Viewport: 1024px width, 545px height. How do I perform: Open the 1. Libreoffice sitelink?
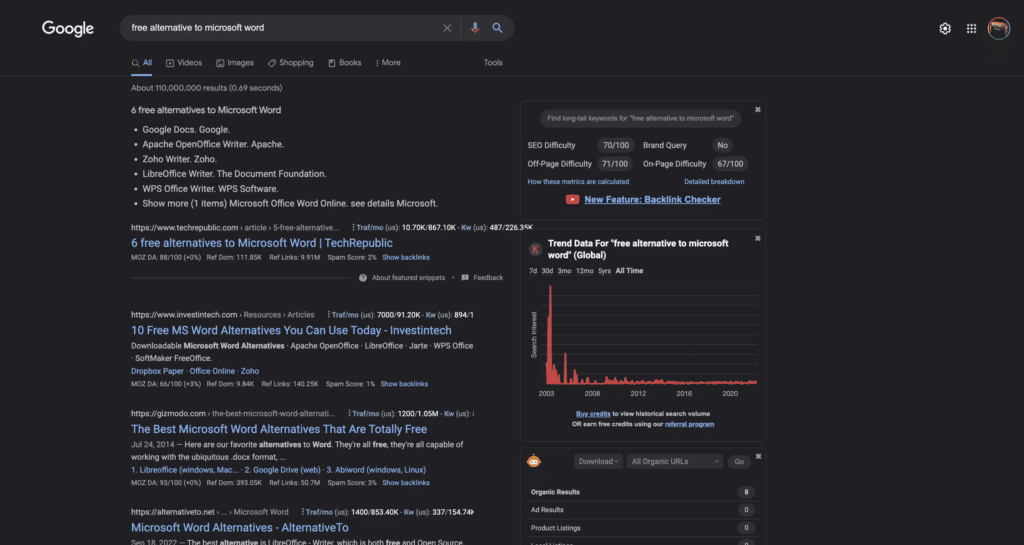tap(185, 470)
